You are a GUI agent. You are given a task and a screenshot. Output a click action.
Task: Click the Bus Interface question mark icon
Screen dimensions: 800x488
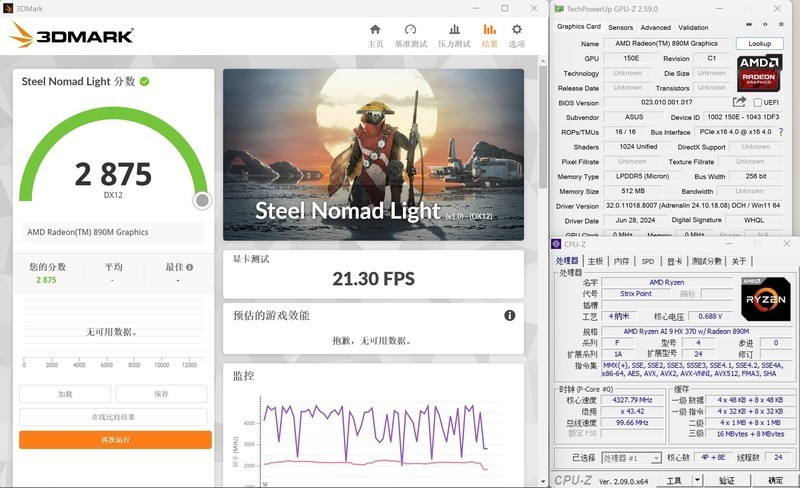pos(781,132)
